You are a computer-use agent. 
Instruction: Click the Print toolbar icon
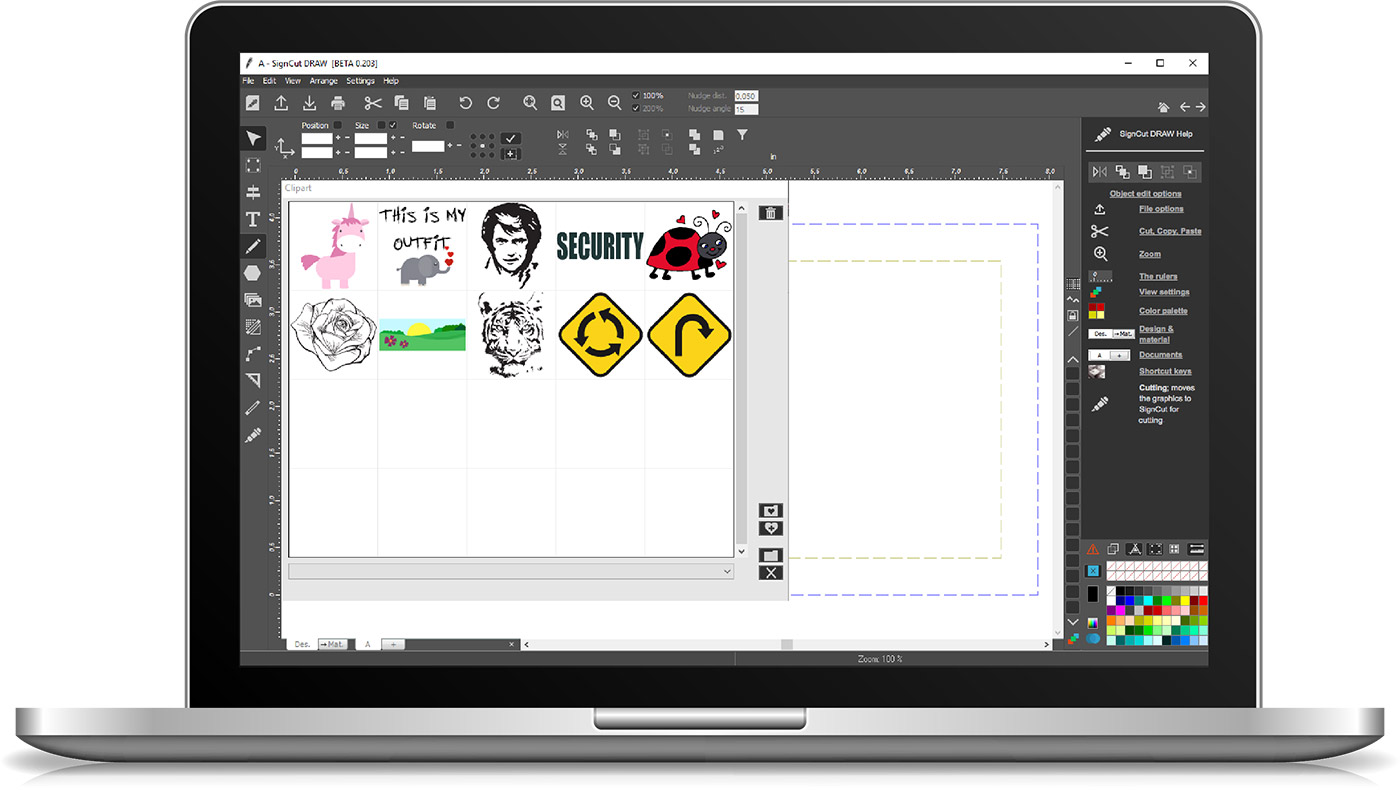click(x=338, y=103)
